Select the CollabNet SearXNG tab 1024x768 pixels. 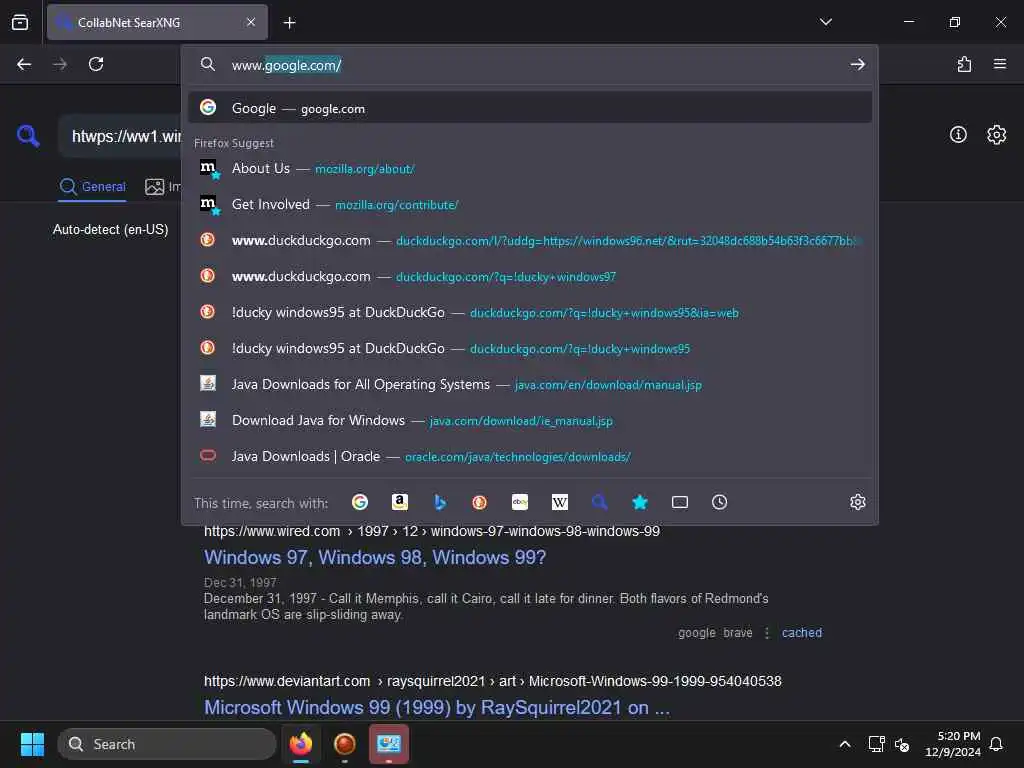point(157,22)
